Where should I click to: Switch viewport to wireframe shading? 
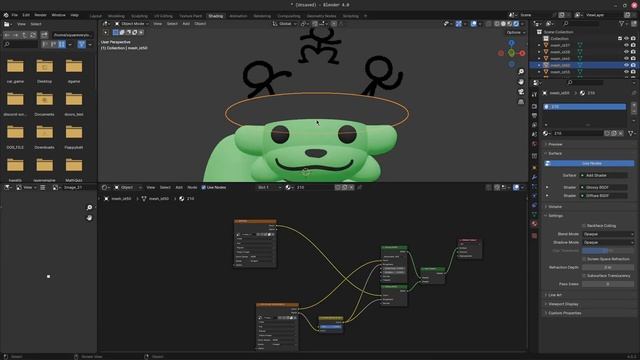click(x=497, y=24)
